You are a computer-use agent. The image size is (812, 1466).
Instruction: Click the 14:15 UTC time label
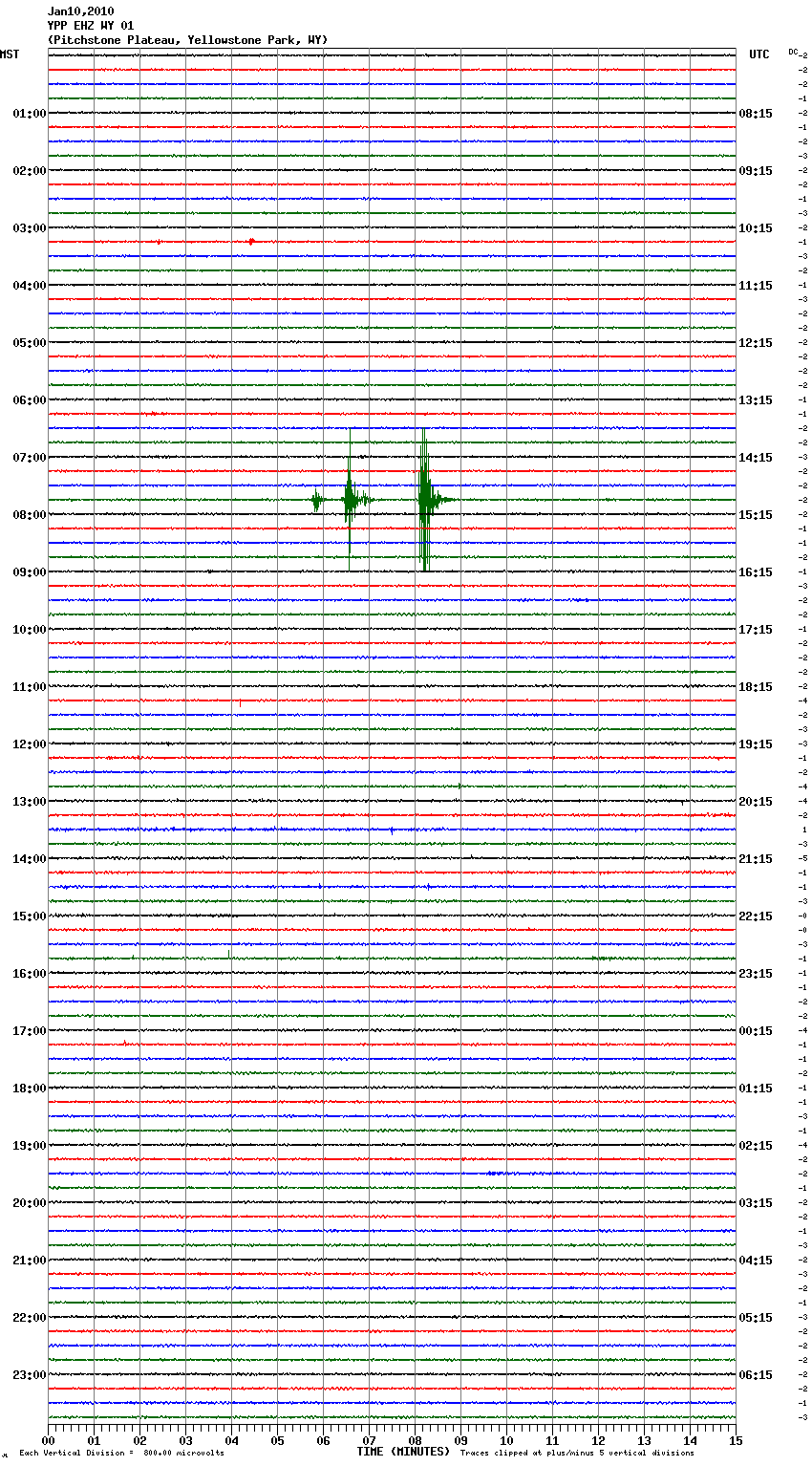coord(756,458)
